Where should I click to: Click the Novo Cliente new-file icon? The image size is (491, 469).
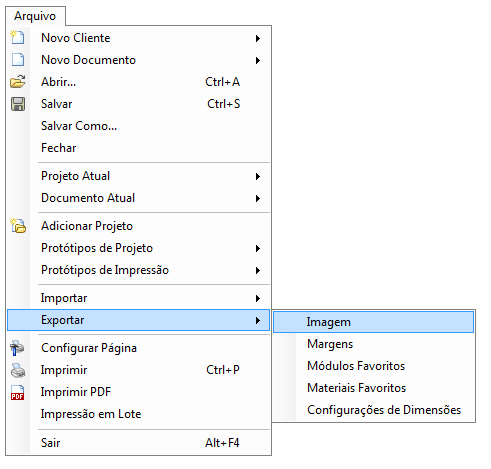[17, 37]
